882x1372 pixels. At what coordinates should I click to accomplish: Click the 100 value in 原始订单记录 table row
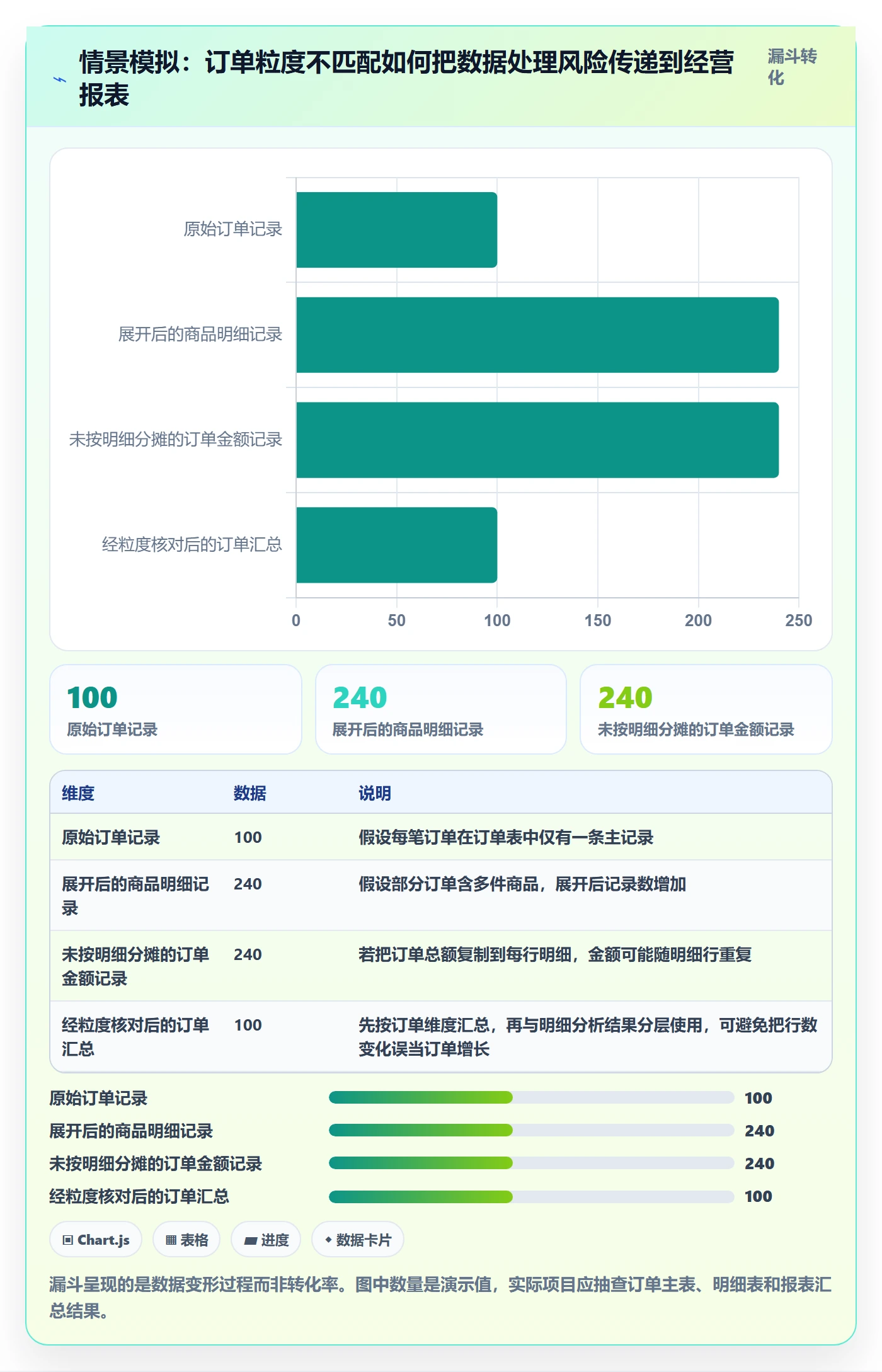(248, 837)
